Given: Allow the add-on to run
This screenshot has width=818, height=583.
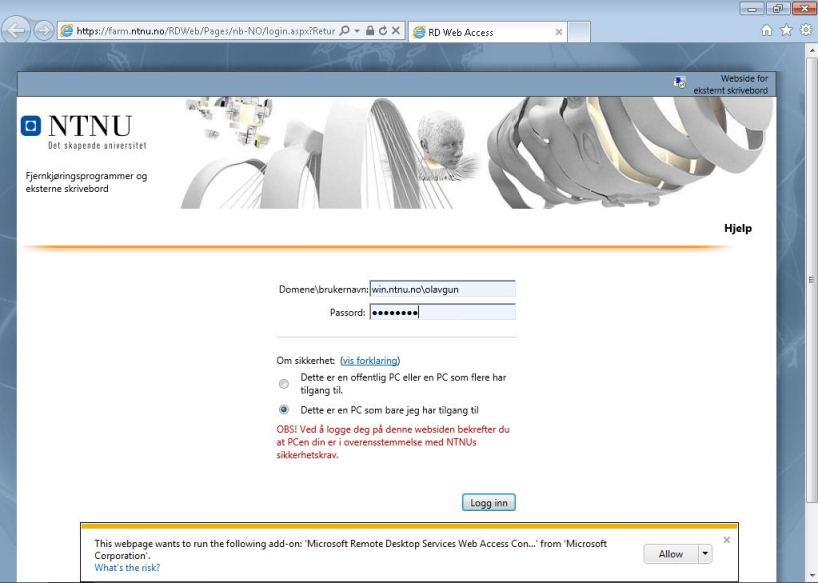Looking at the screenshot, I should (x=670, y=554).
